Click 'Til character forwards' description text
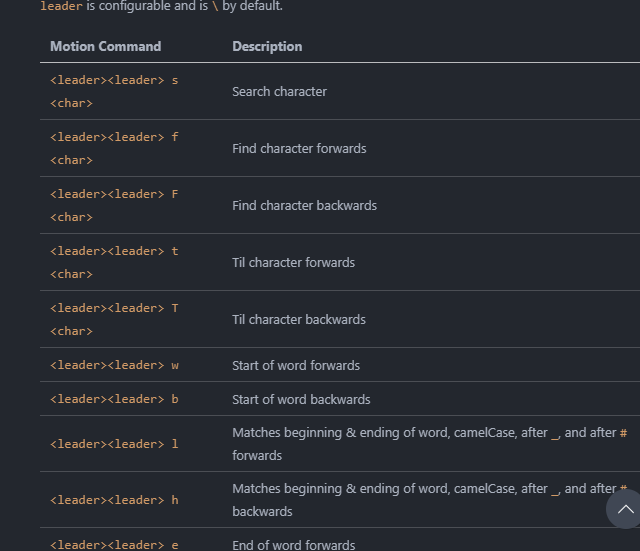 293,262
